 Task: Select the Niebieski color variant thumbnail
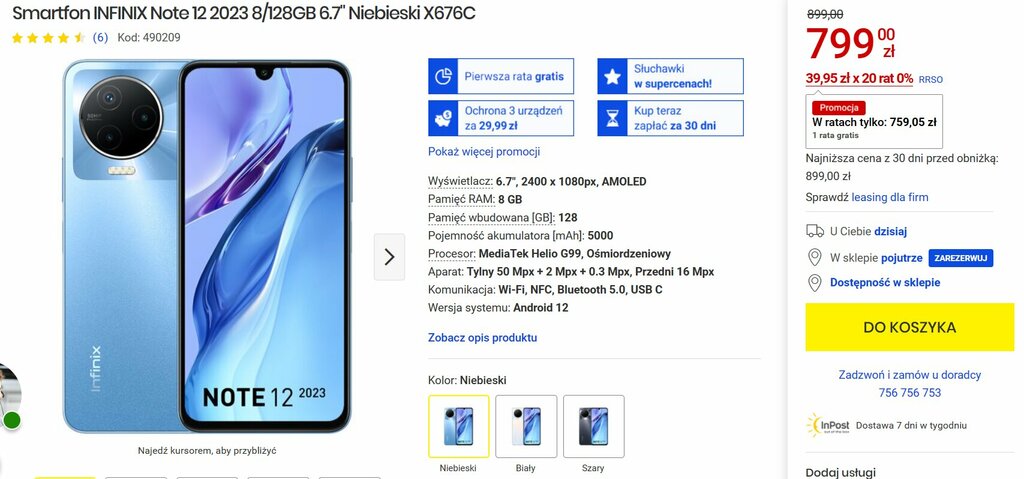pyautogui.click(x=458, y=426)
